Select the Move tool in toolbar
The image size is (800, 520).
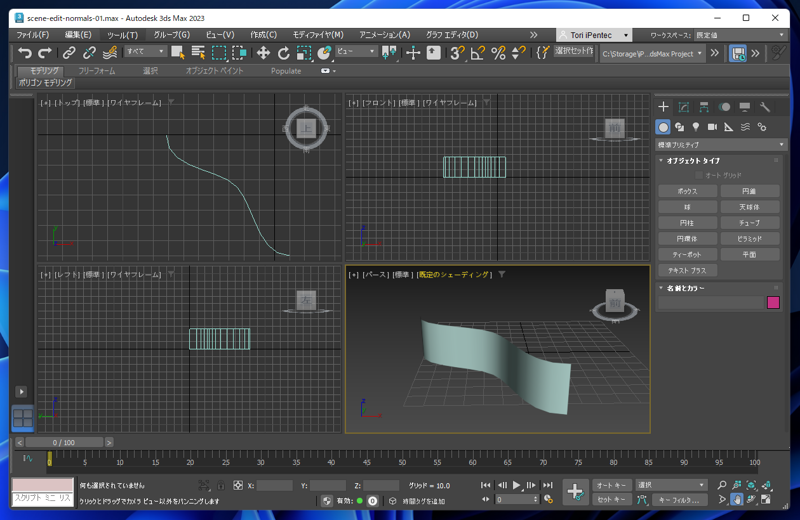tap(263, 53)
